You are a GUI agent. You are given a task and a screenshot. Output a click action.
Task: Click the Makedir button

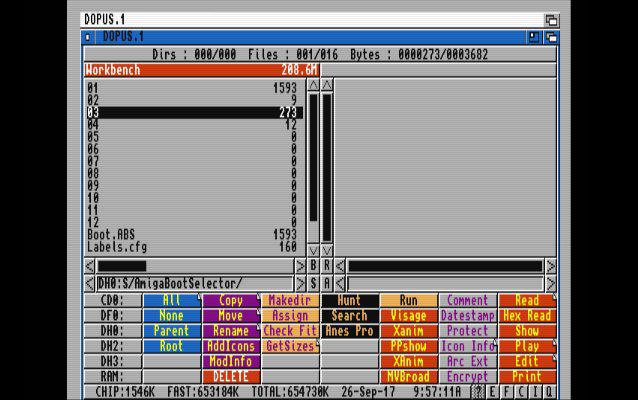pos(290,300)
